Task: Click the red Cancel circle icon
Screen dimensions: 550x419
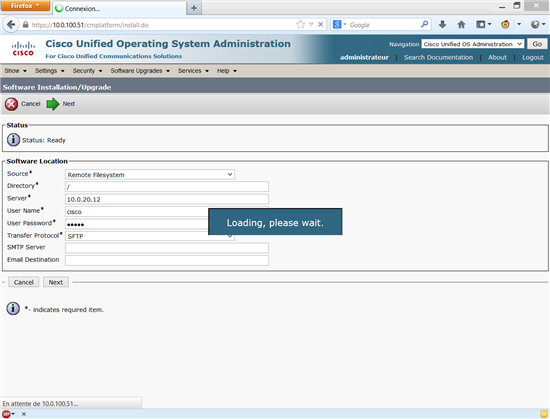Action: click(x=11, y=104)
